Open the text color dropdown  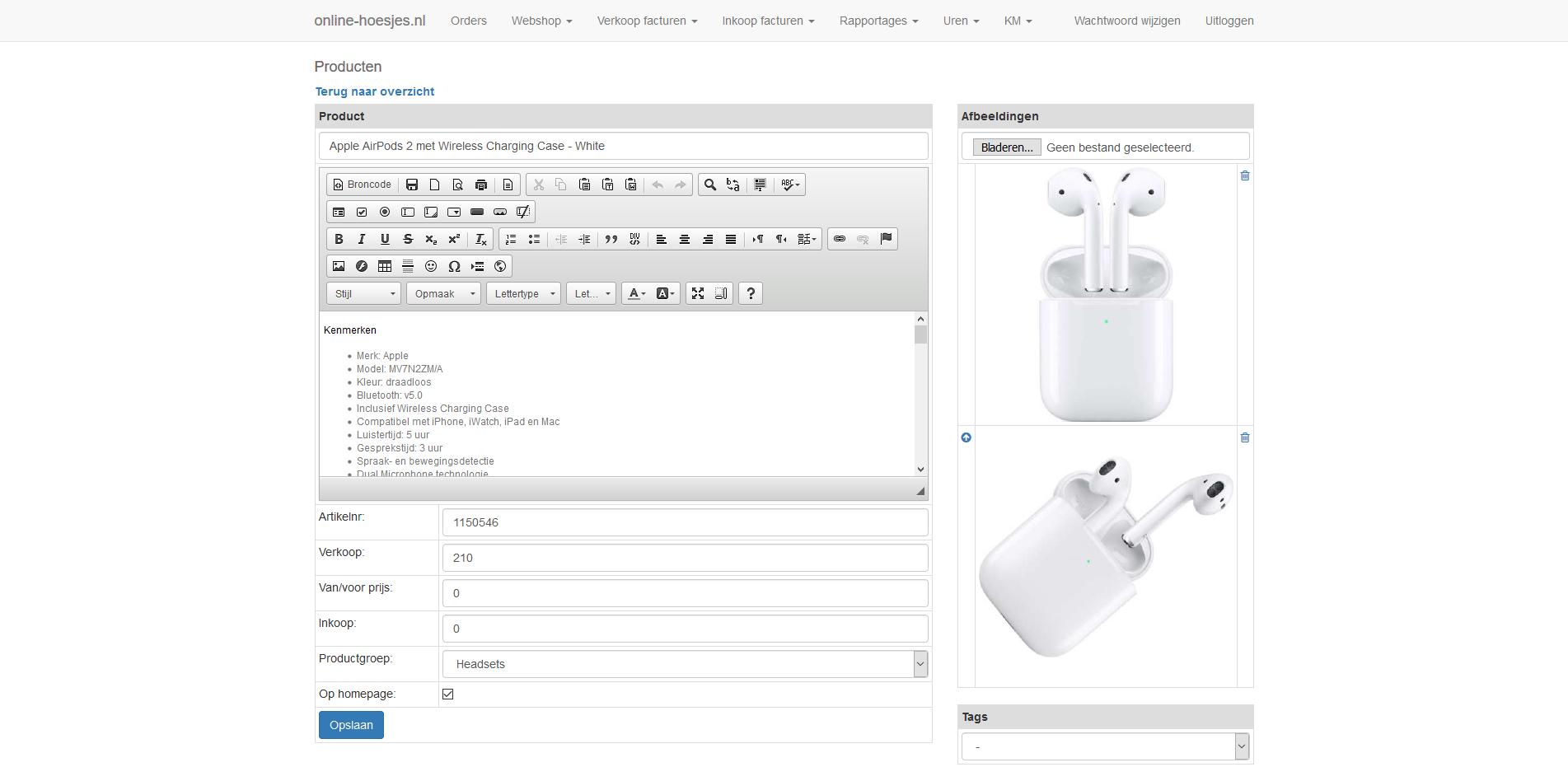tap(637, 293)
